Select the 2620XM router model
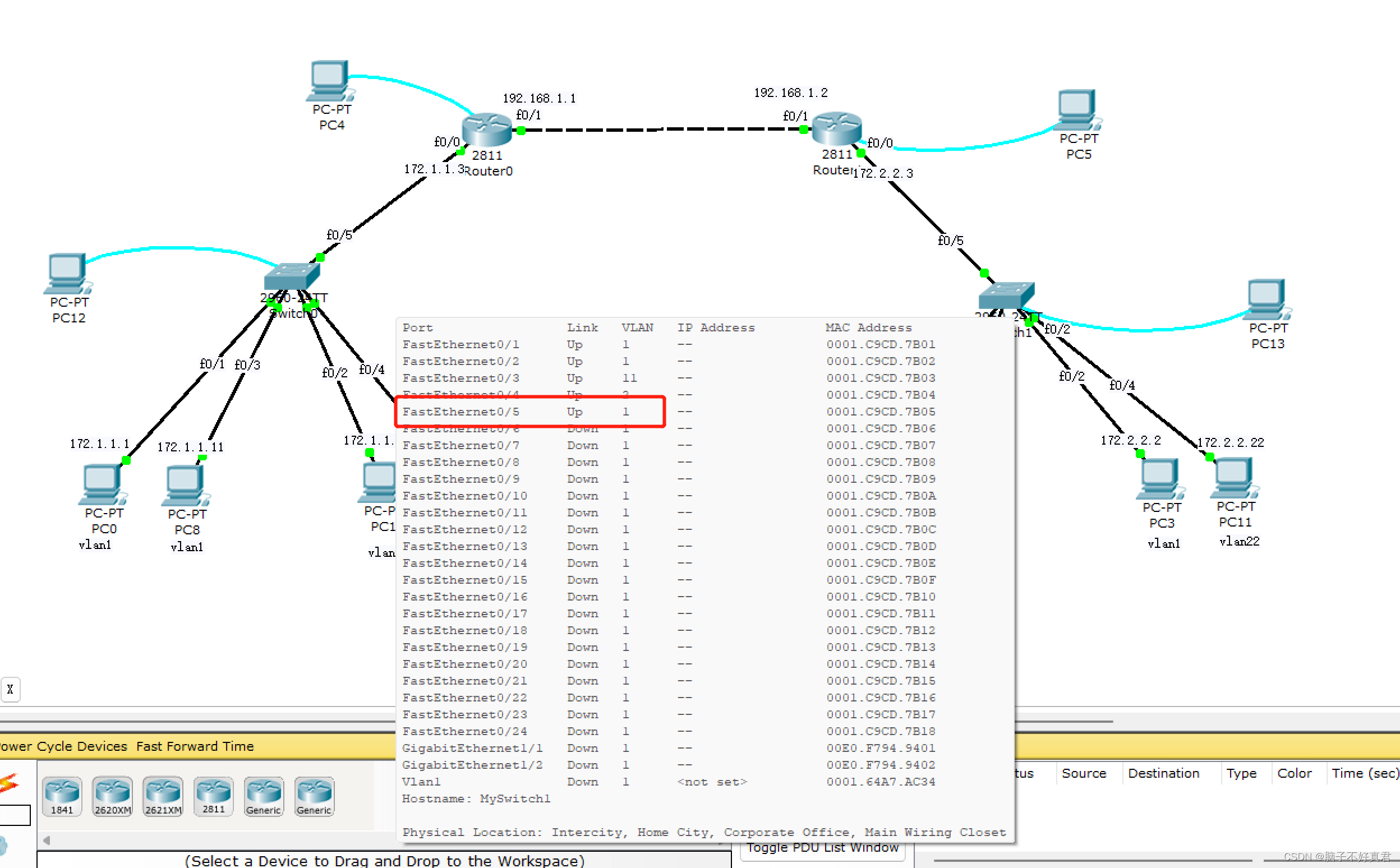The height and width of the screenshot is (868, 1400). click(113, 795)
